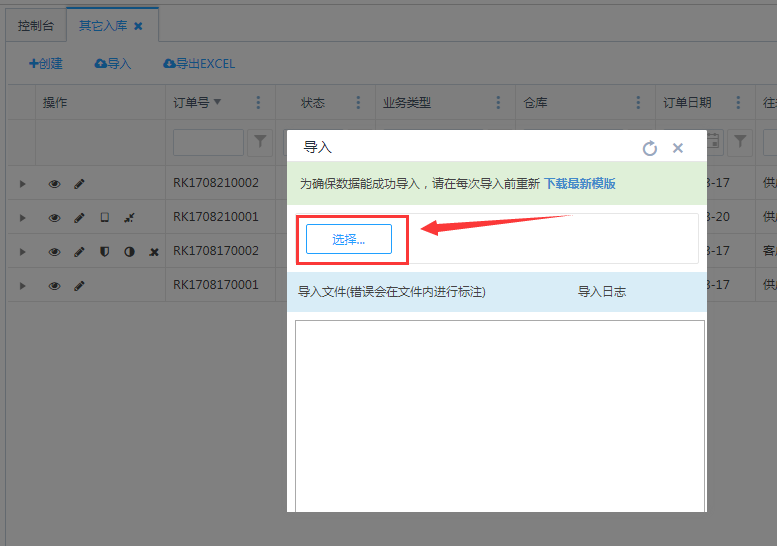Open the 下载最新模版 download link
The height and width of the screenshot is (546, 777).
(579, 184)
